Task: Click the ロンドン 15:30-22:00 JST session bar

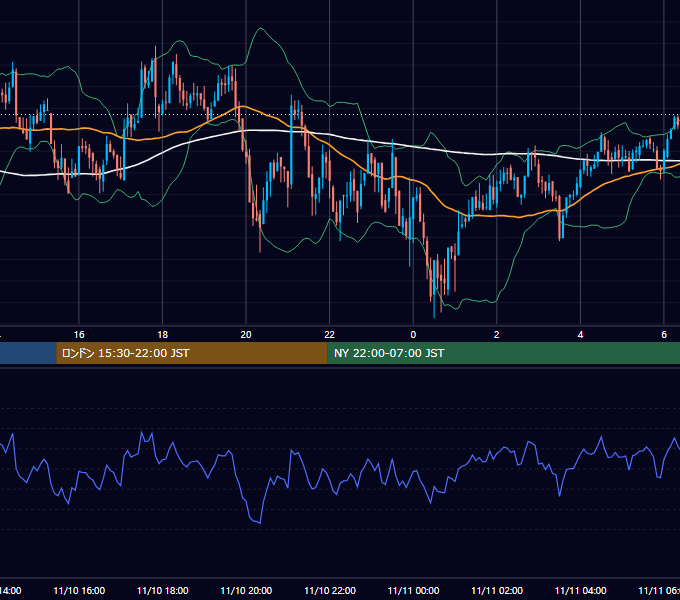Action: 192,353
